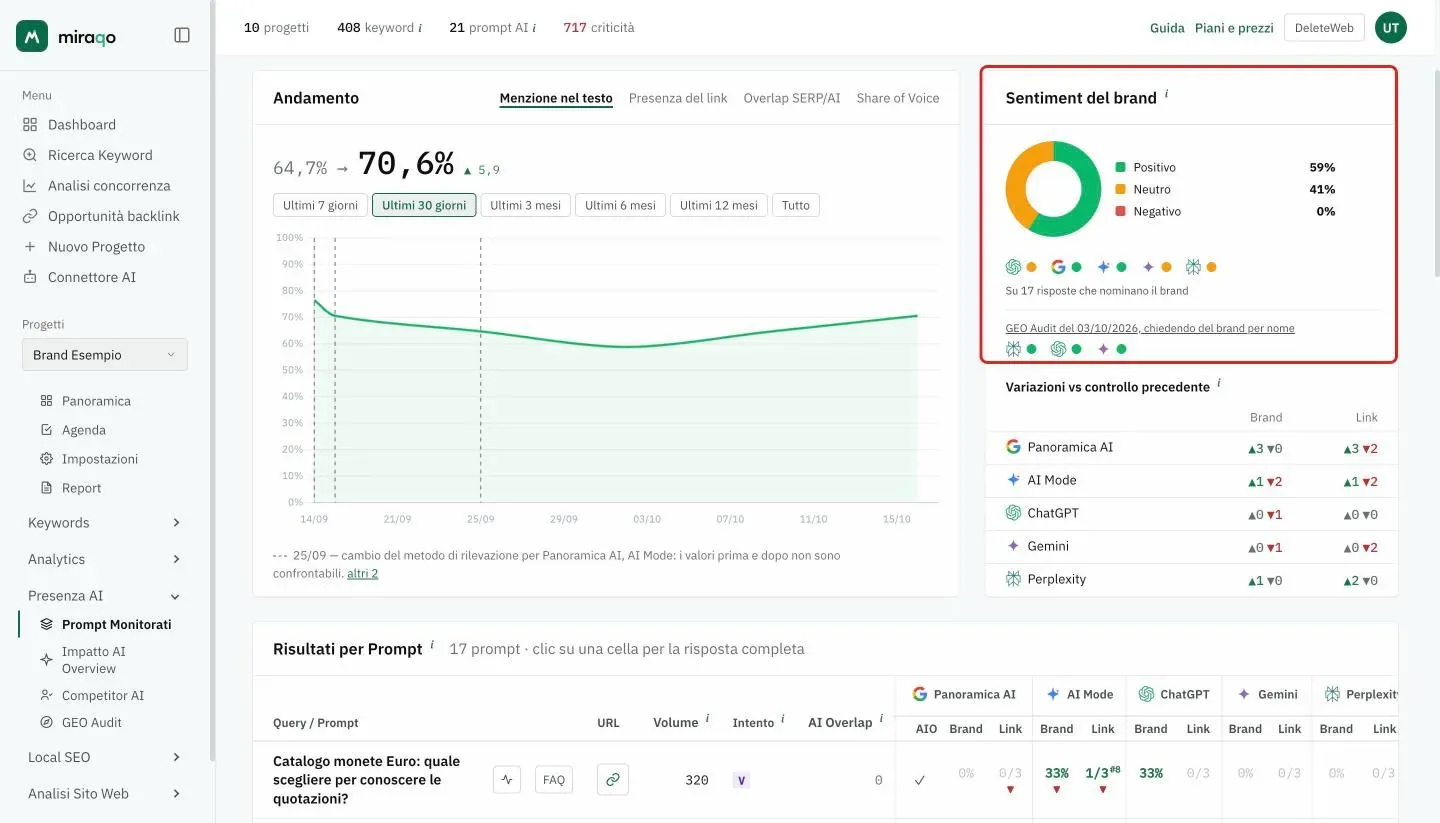Open the altri 2 link under the chart

tap(362, 574)
